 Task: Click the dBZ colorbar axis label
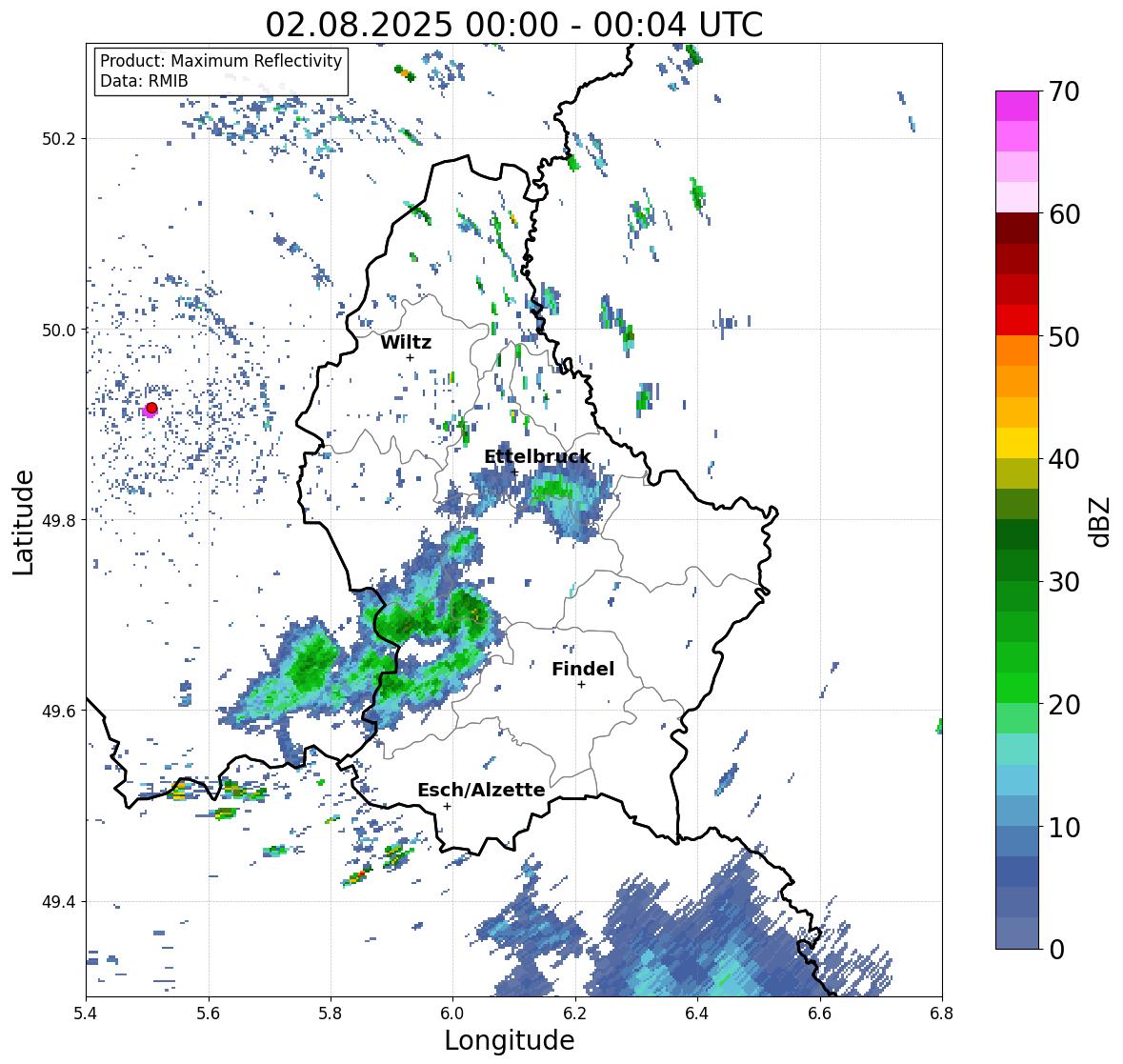(x=1101, y=521)
